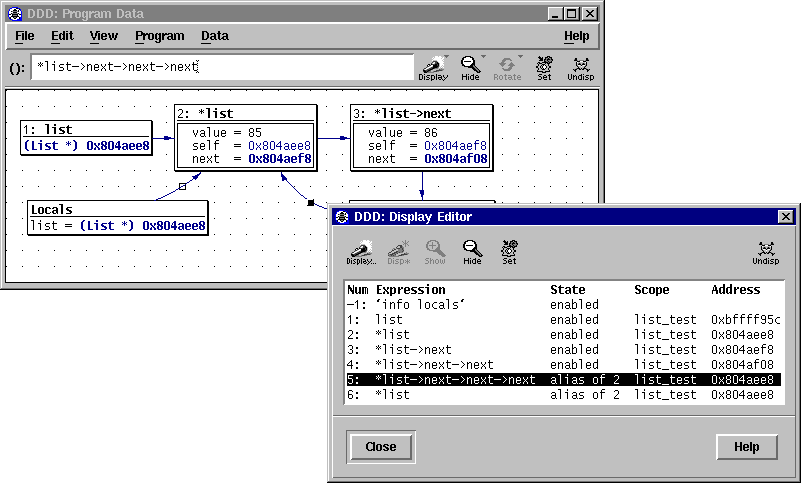
Task: Open the Help menu in Program Data window
Action: [576, 36]
